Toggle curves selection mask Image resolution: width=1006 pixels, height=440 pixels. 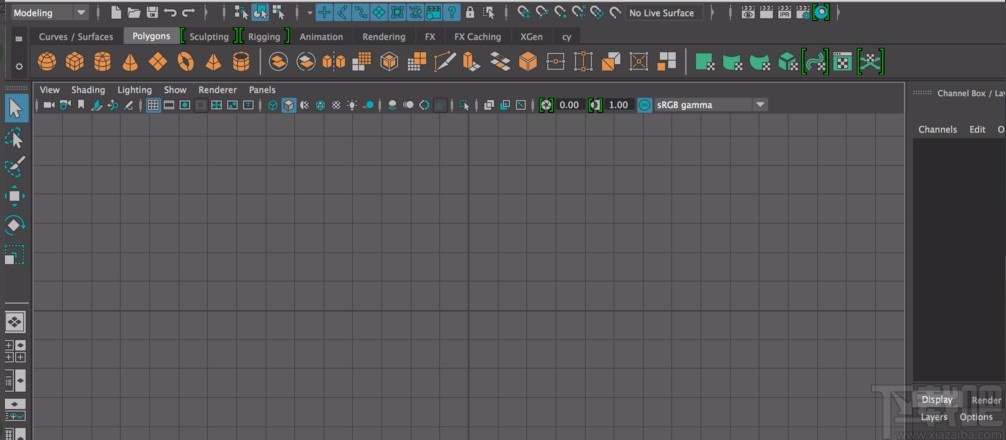pyautogui.click(x=361, y=12)
